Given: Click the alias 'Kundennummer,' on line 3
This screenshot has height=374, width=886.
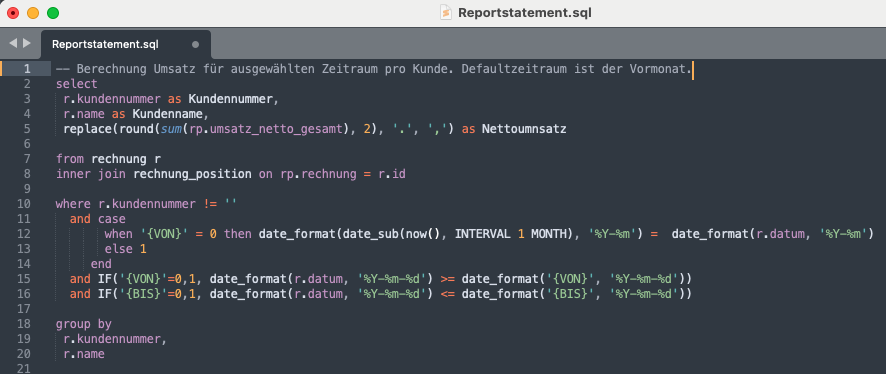Looking at the screenshot, I should point(234,99).
